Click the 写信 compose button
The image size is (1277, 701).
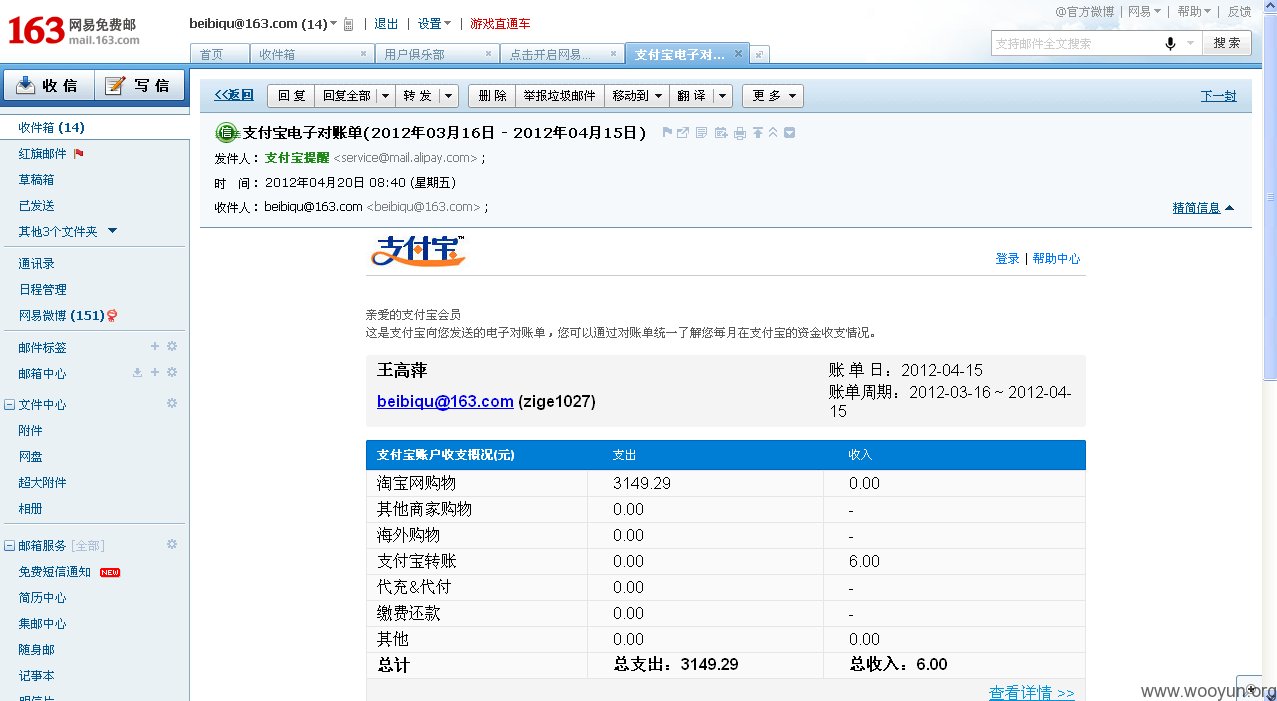139,85
